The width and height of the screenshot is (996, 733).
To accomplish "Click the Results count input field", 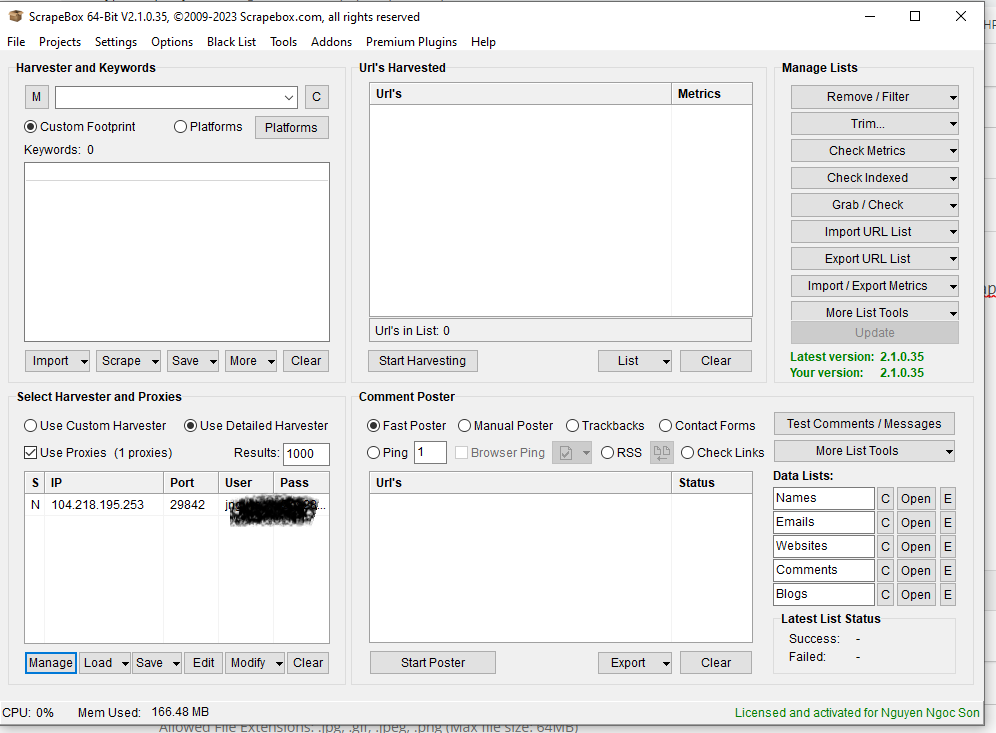I will pyautogui.click(x=306, y=454).
